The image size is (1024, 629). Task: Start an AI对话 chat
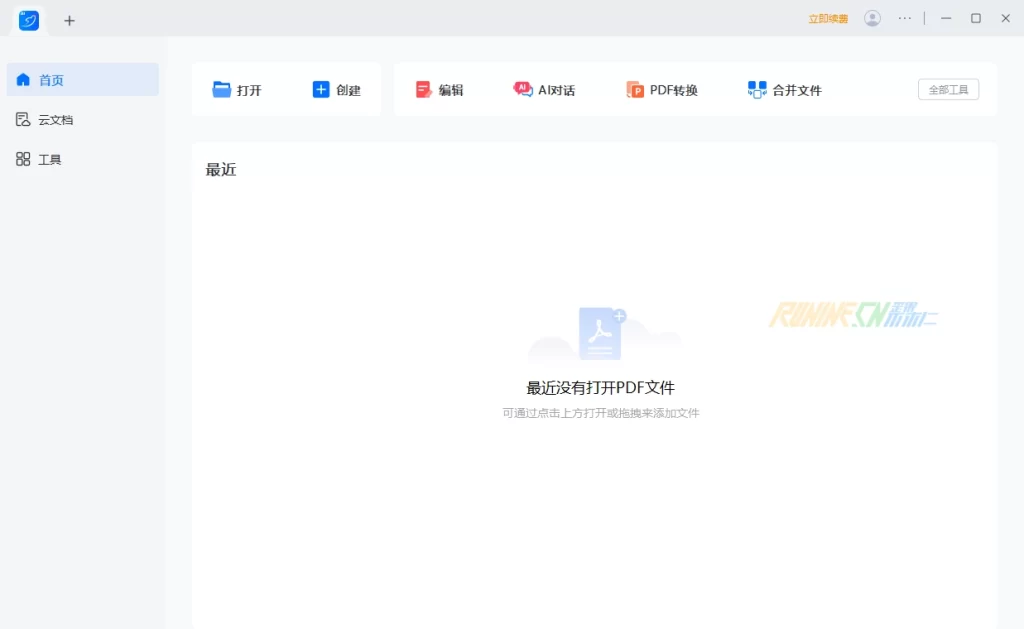[x=544, y=90]
